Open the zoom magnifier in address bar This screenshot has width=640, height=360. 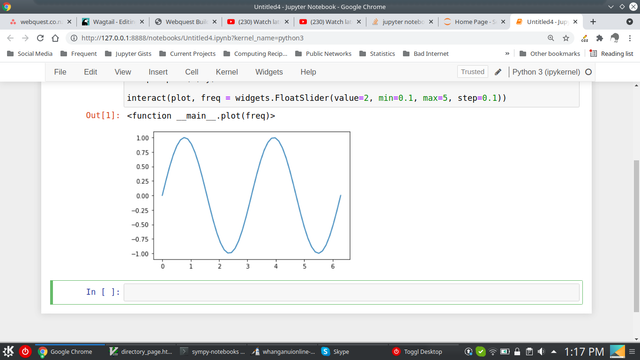[x=551, y=38]
